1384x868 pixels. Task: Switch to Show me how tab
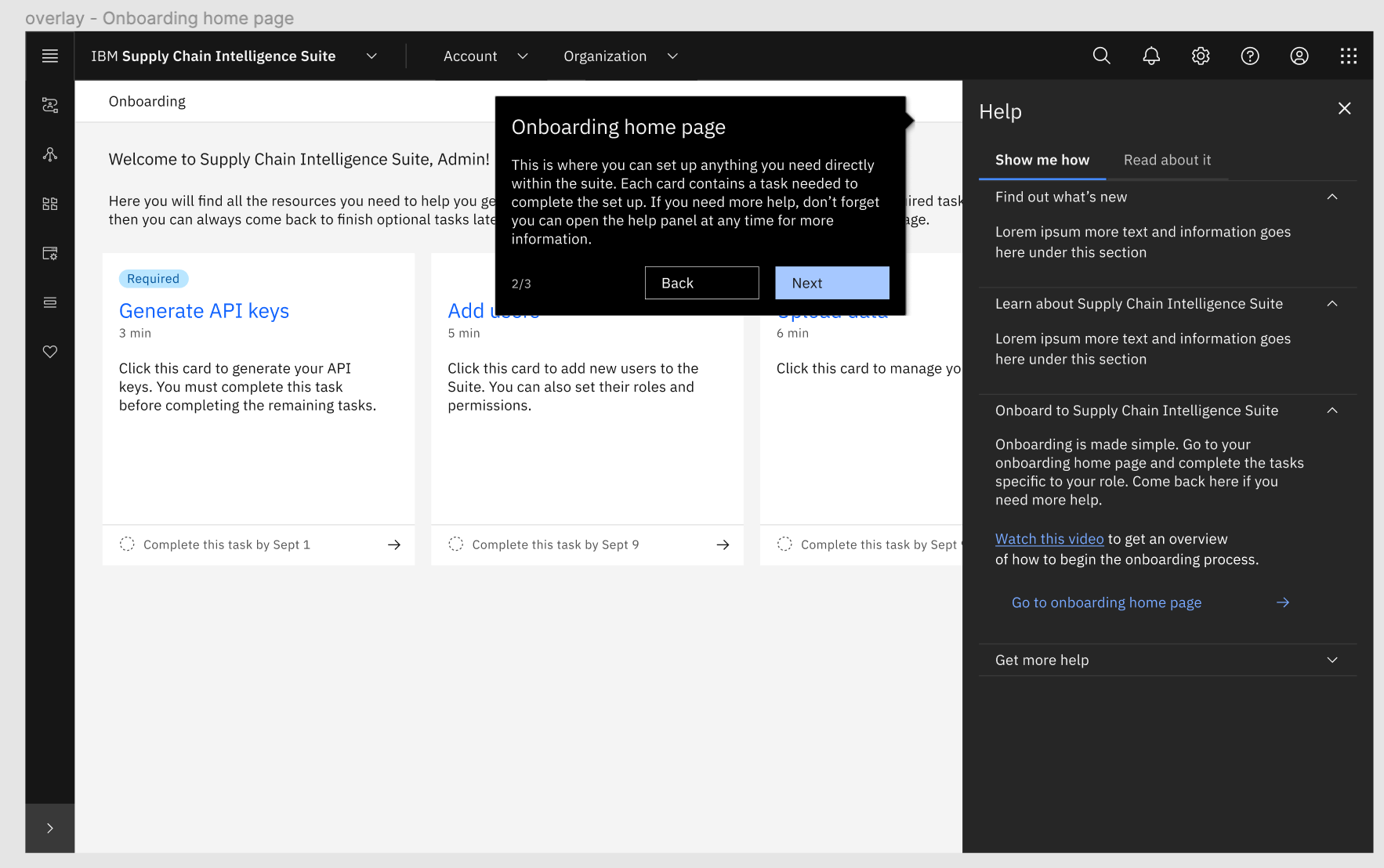point(1042,160)
